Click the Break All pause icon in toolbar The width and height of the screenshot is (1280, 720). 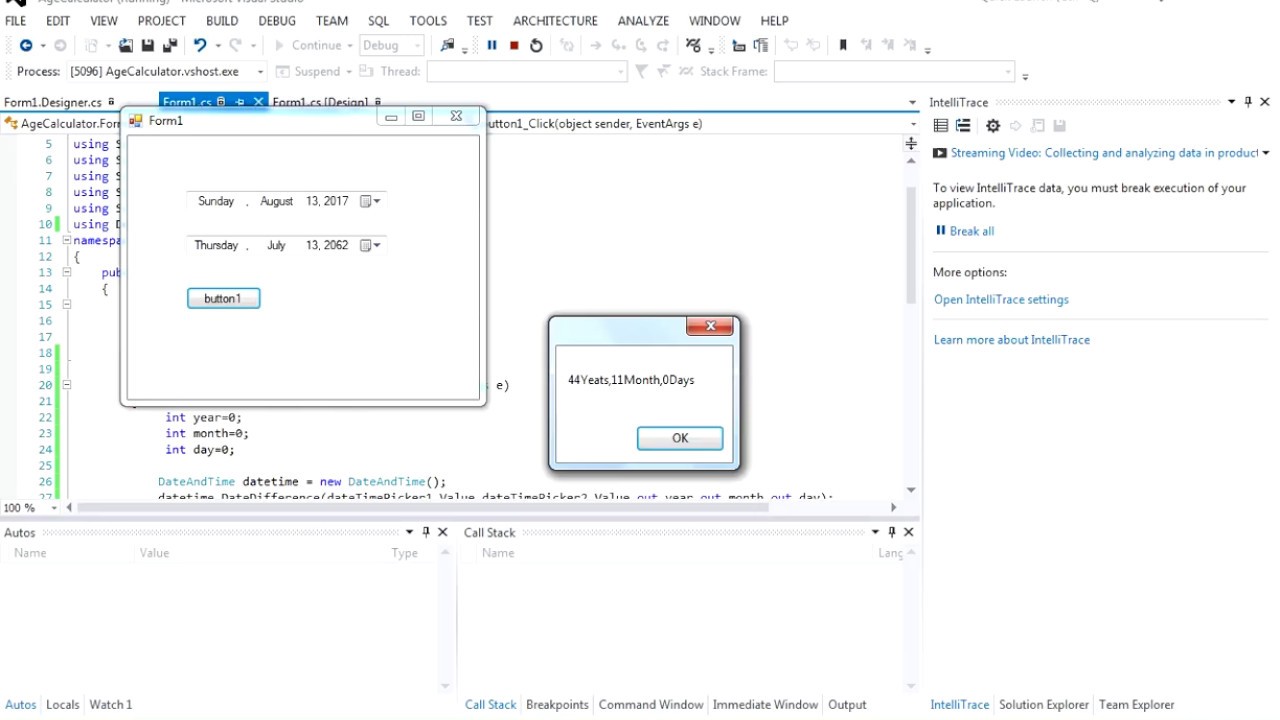(x=492, y=45)
